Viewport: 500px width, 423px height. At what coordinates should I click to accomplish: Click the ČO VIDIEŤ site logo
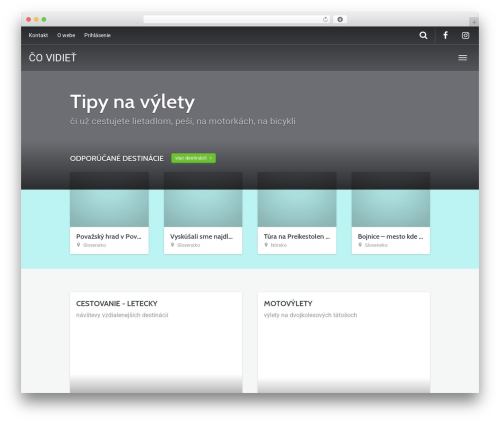pos(53,57)
